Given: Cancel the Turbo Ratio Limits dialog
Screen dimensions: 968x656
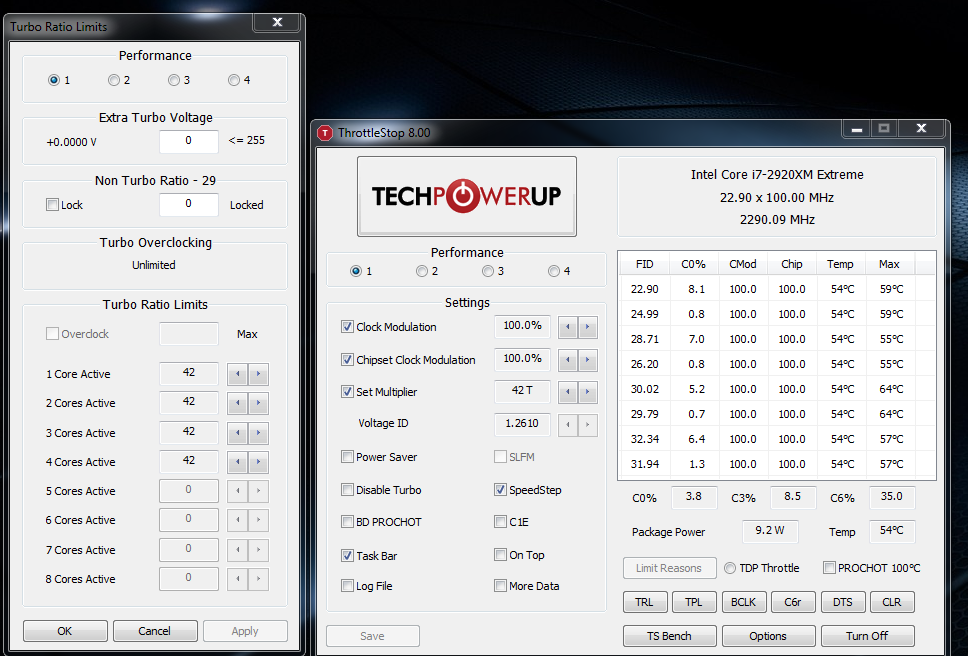Looking at the screenshot, I should [x=155, y=631].
